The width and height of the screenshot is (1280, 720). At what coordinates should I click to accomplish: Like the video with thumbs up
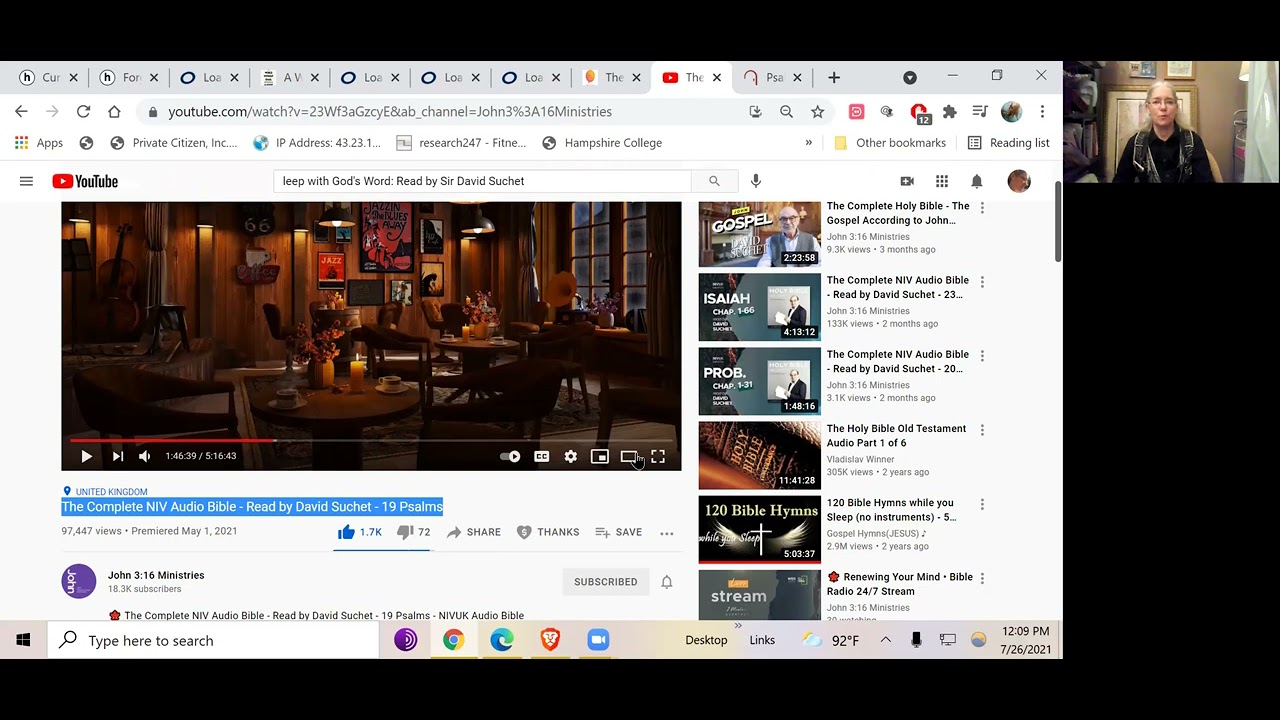[x=359, y=532]
